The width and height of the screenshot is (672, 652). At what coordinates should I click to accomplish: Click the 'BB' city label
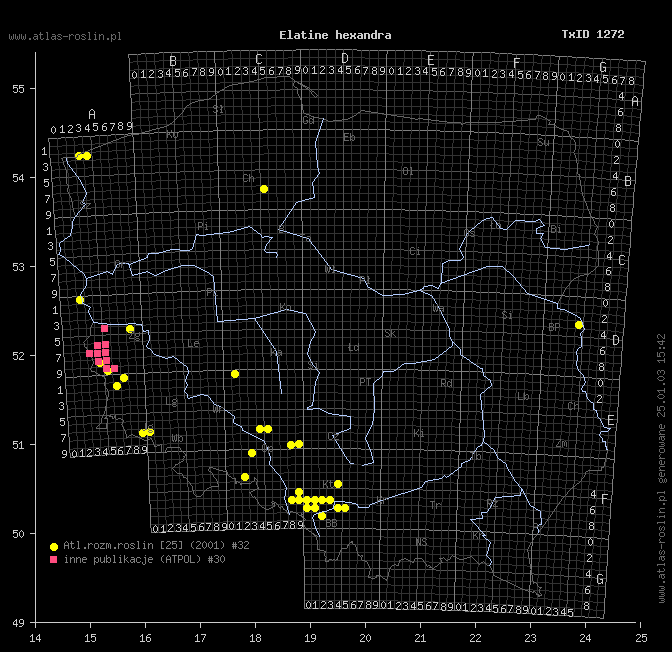click(331, 523)
